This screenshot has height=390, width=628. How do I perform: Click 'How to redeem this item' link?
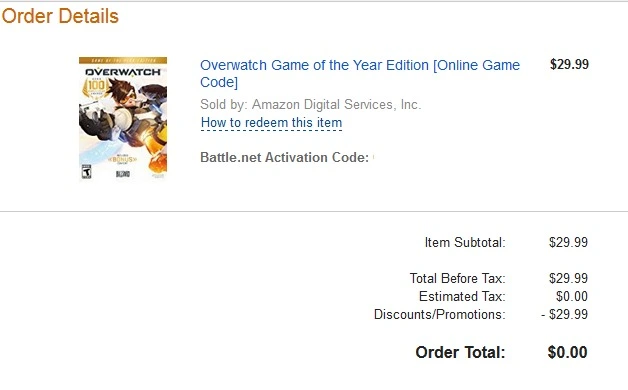(271, 123)
